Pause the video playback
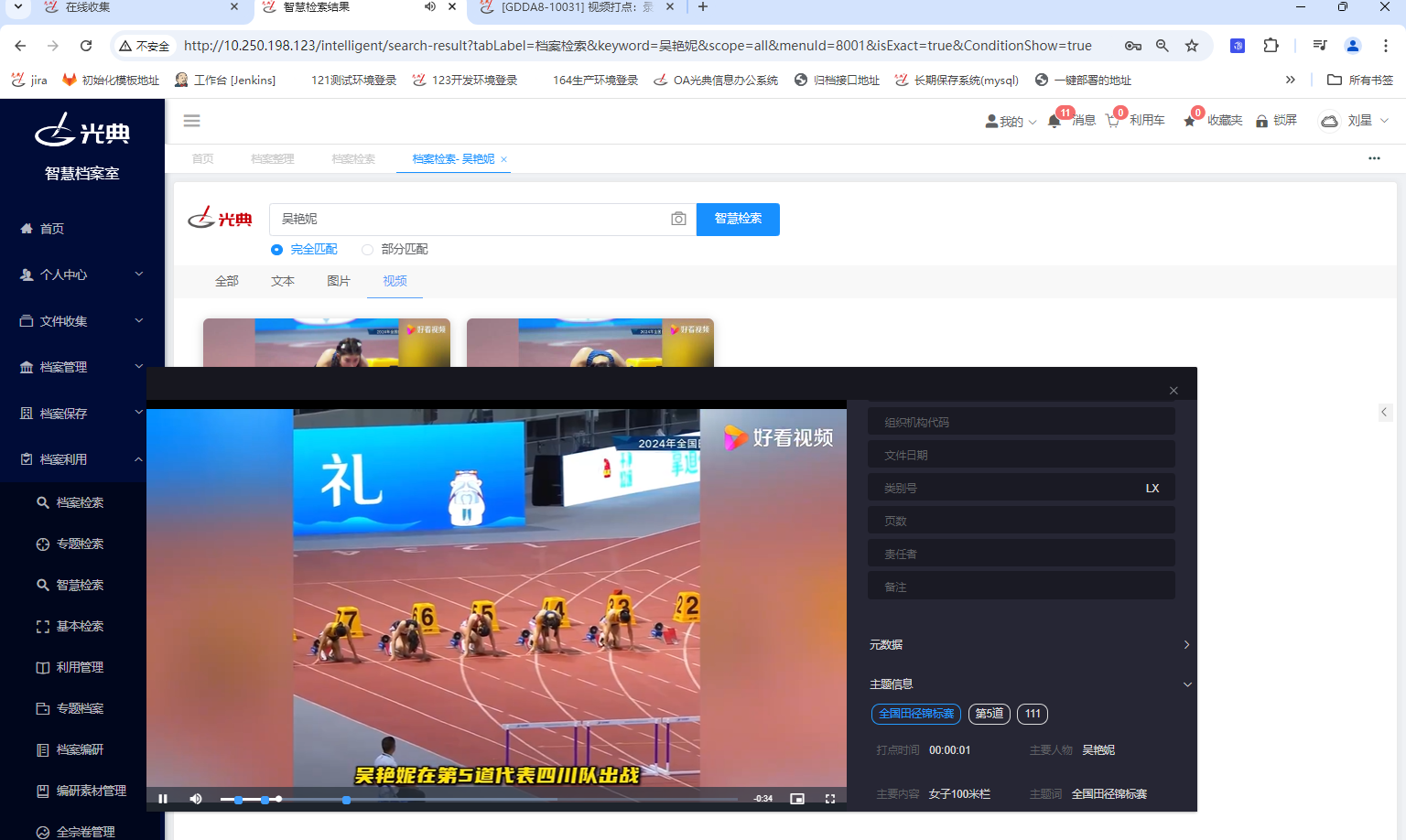The image size is (1406, 840). 163,799
